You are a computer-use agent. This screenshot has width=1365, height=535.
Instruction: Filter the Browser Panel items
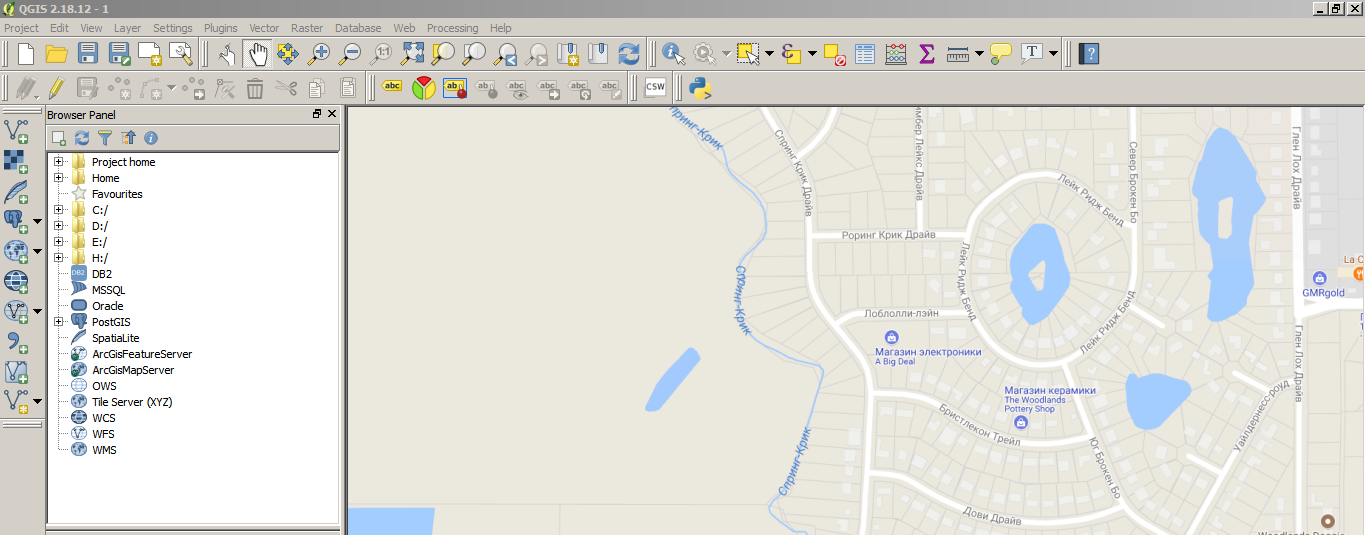click(x=105, y=138)
